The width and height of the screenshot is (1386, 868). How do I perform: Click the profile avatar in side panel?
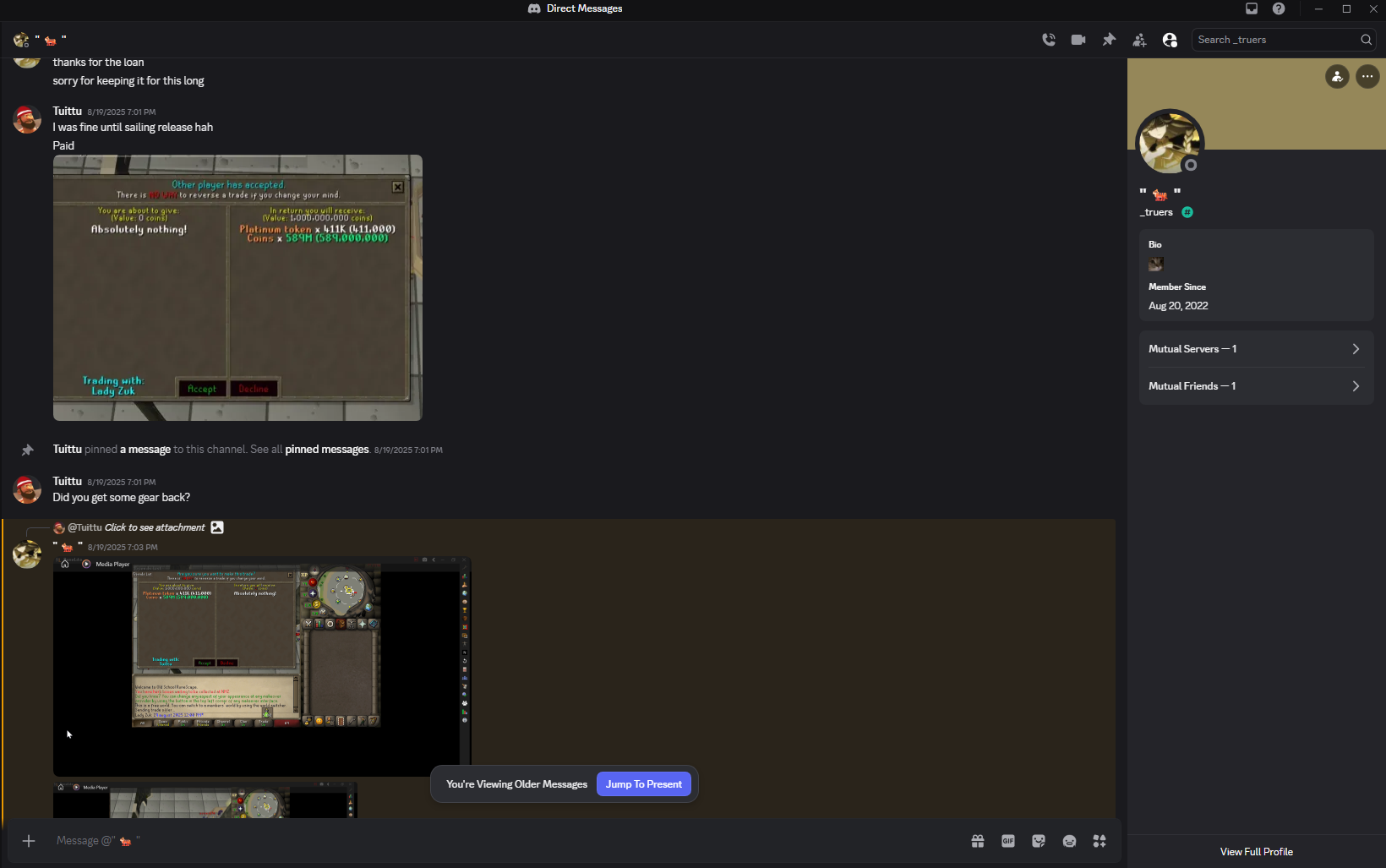1170,143
